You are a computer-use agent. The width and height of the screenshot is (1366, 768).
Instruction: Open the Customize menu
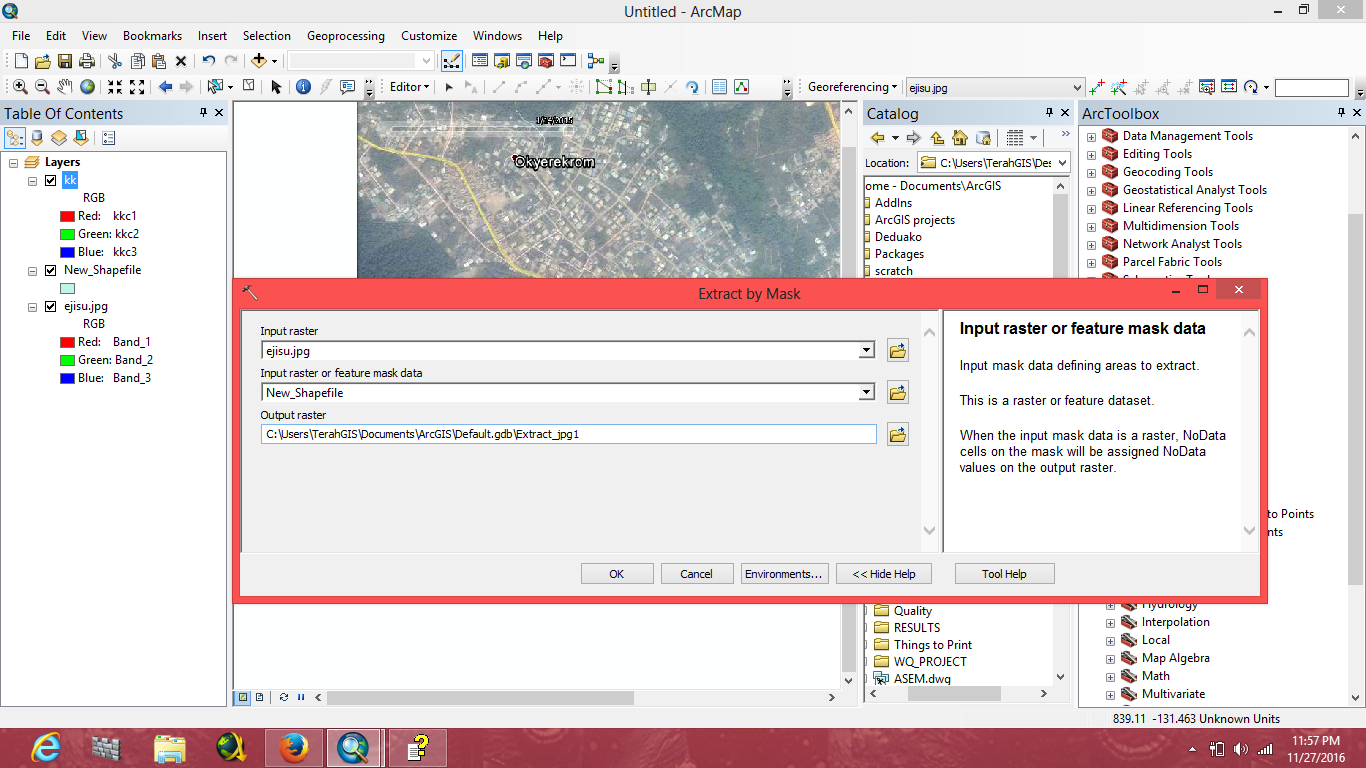[429, 35]
